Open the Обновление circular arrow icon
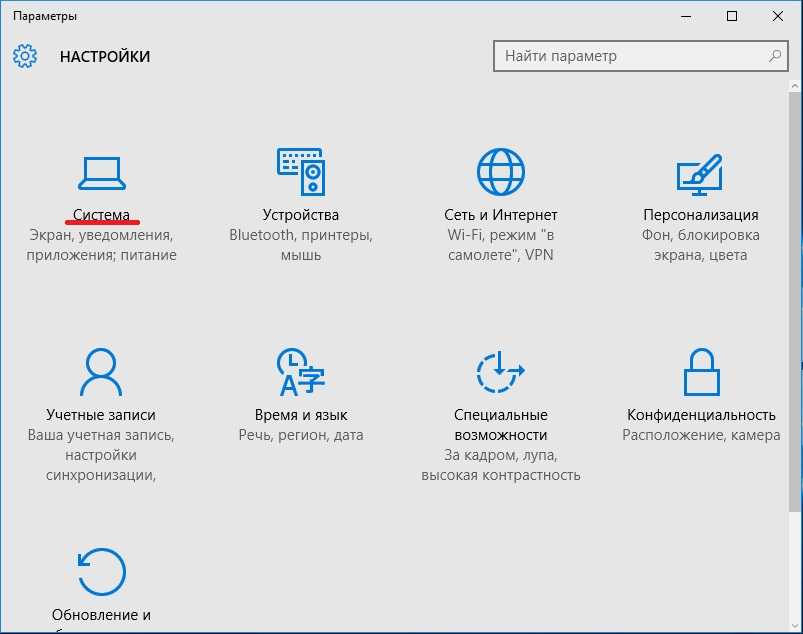Viewport: 803px width, 634px height. 101,572
